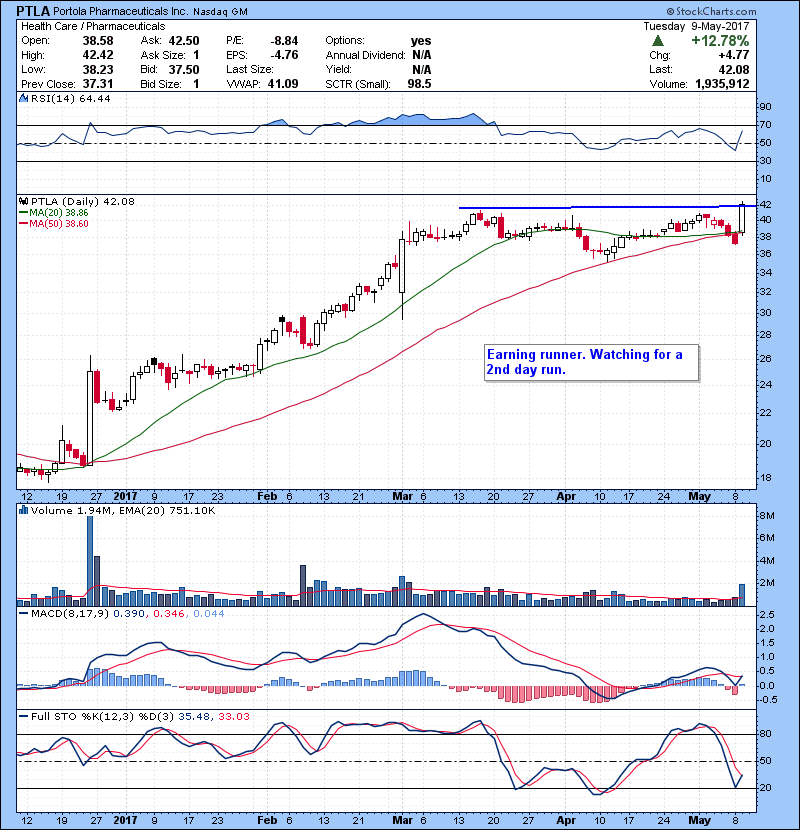This screenshot has height=830, width=800.
Task: Click the date Tuesday 9-May-2017
Action: pos(696,26)
